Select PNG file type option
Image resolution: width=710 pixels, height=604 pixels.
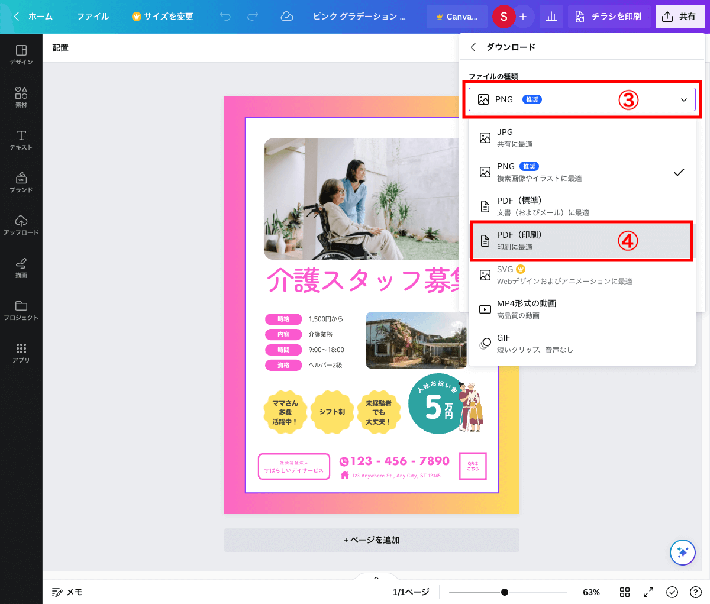click(x=582, y=172)
